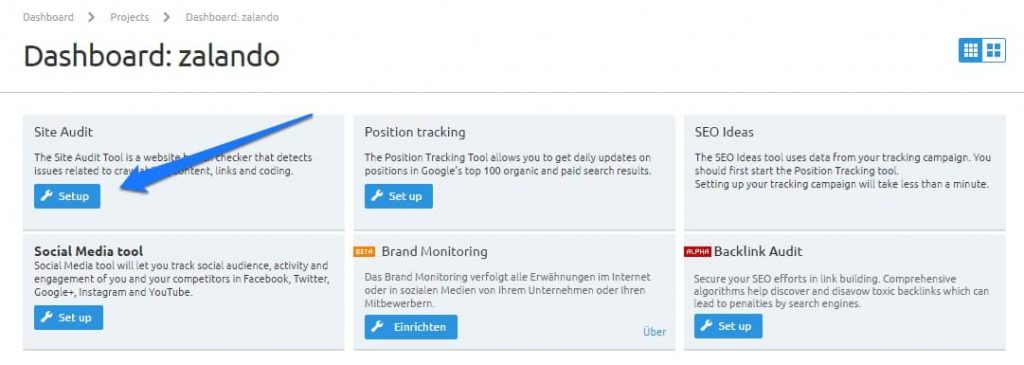Click the ALPHA badge next to Backlink Audit
Viewport: 1024px width, 365px height.
[697, 251]
